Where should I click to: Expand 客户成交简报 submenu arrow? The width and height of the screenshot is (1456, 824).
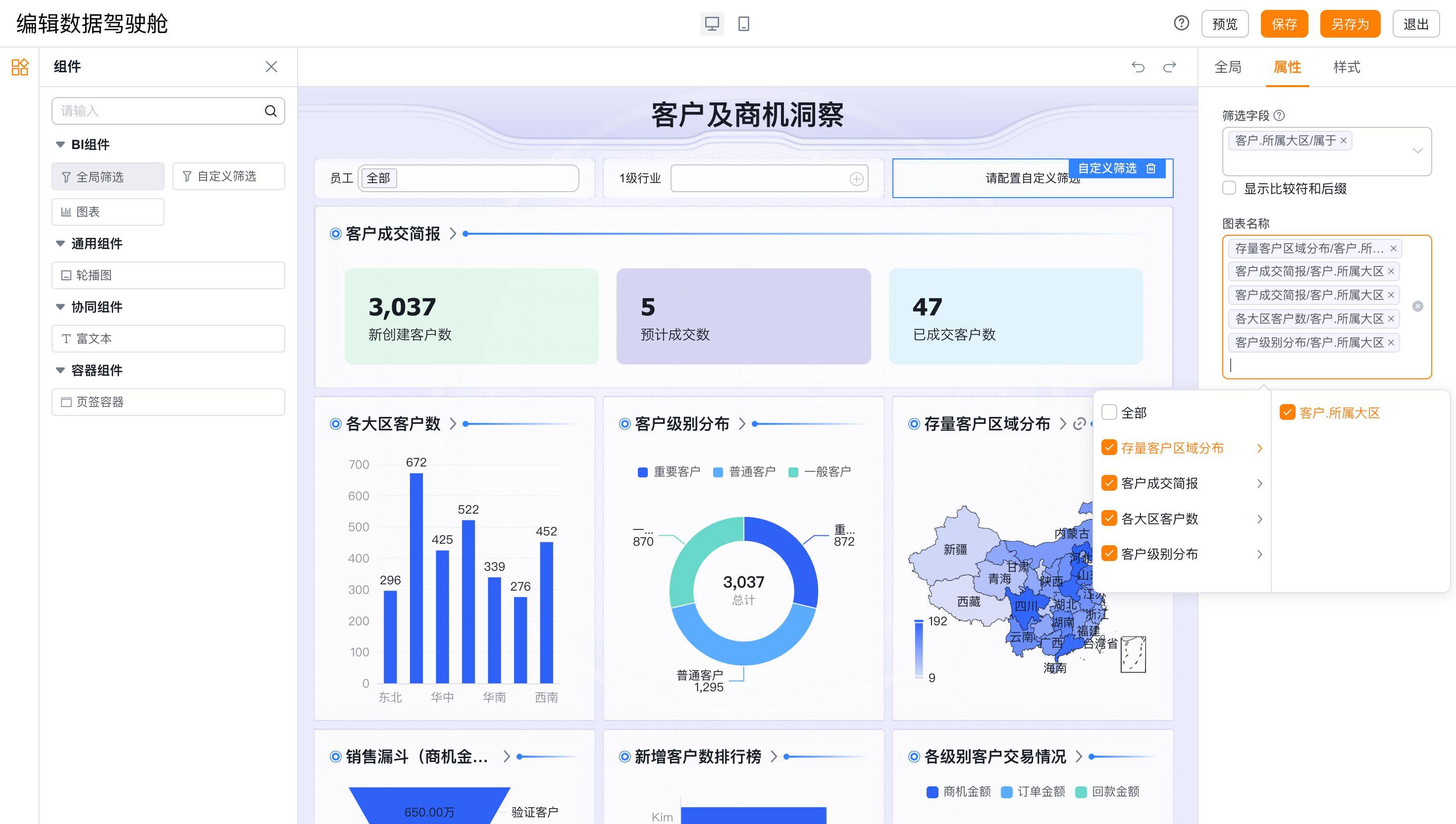point(1259,483)
